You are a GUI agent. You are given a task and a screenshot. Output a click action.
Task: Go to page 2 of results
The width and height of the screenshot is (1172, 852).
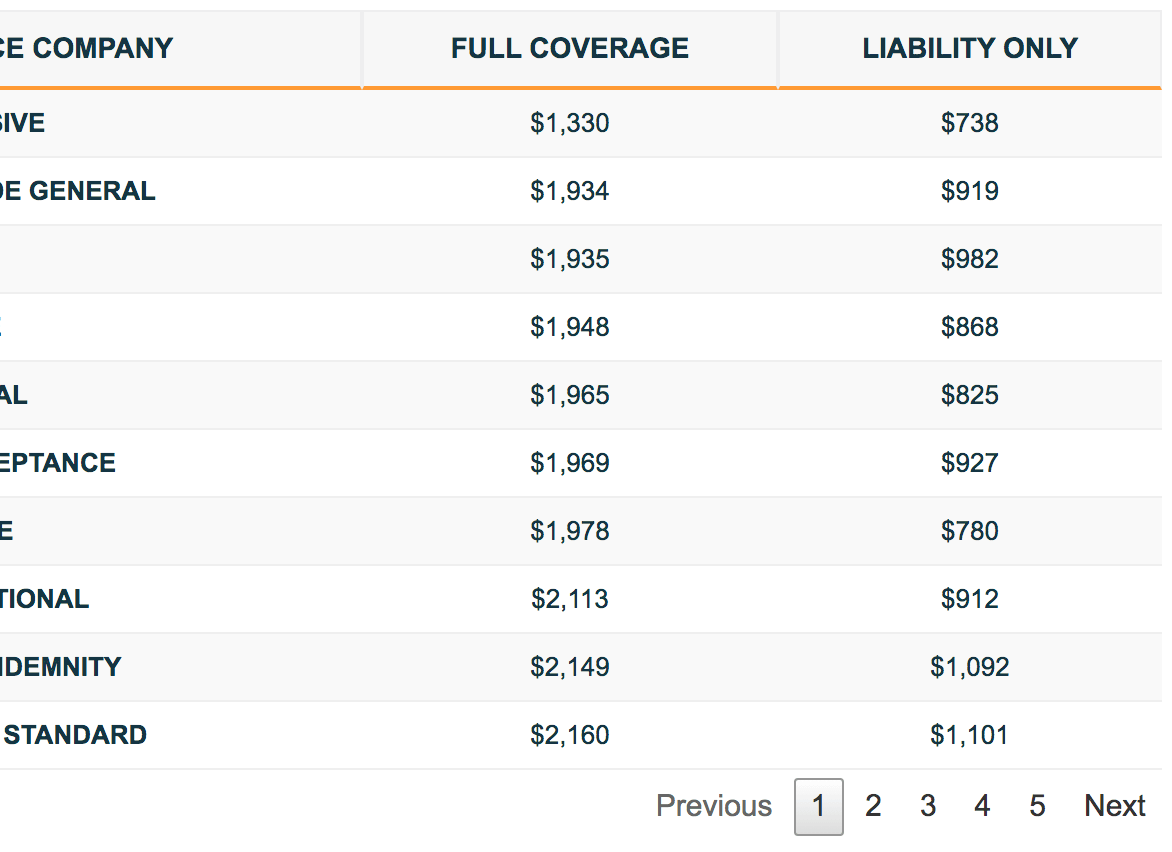[x=872, y=806]
